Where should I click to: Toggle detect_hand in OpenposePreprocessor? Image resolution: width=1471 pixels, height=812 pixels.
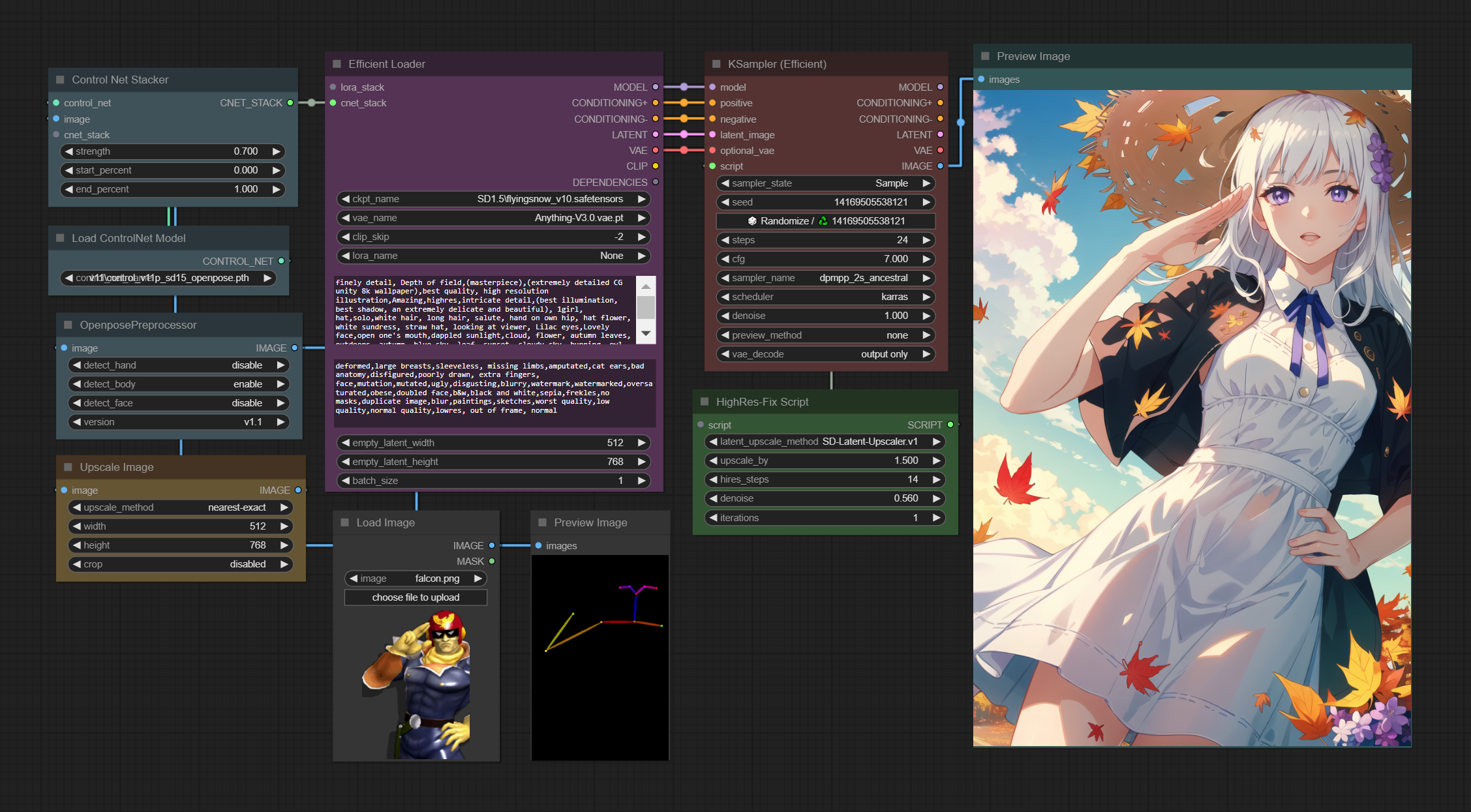(179, 365)
